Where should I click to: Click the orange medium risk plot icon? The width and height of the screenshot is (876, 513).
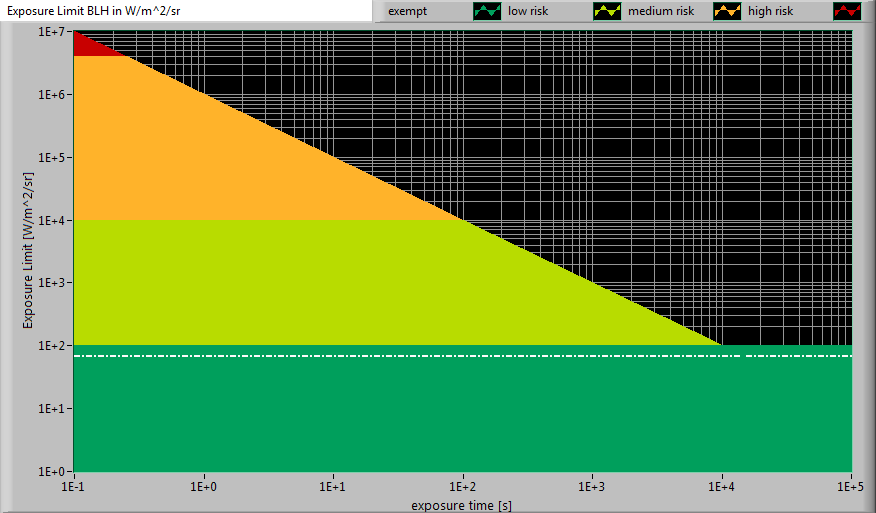click(727, 11)
